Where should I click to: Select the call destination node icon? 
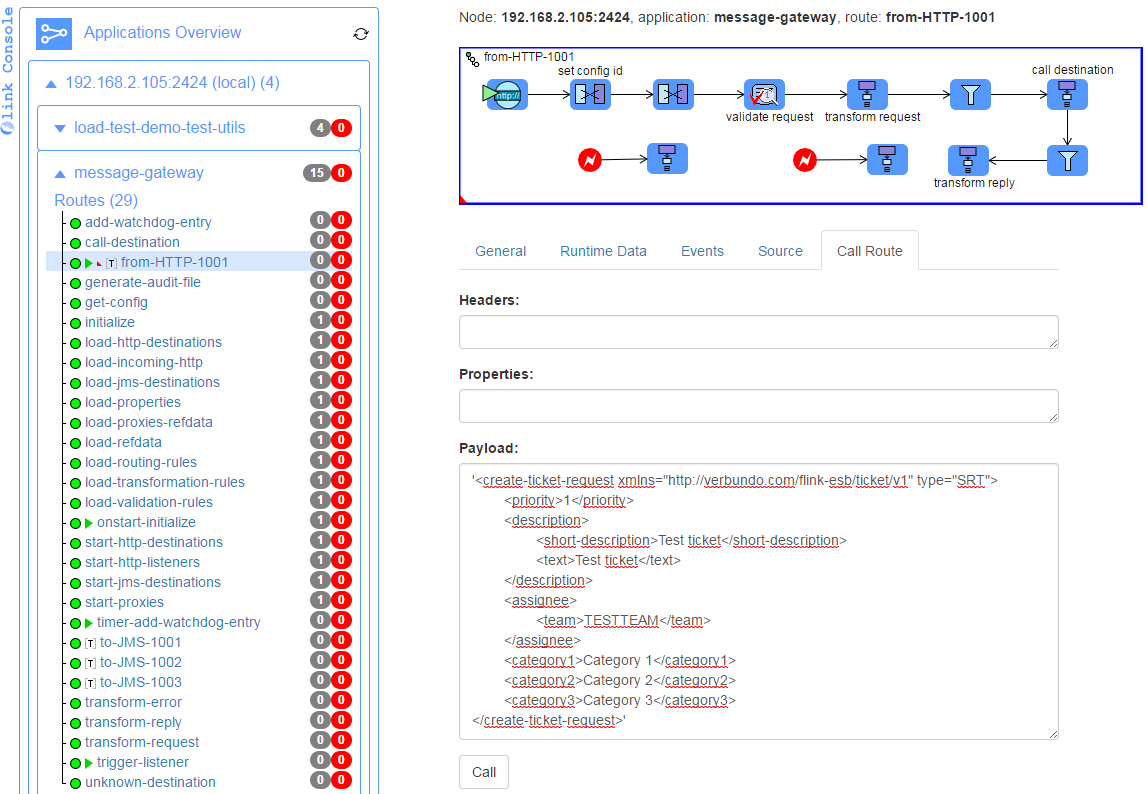[x=1067, y=95]
